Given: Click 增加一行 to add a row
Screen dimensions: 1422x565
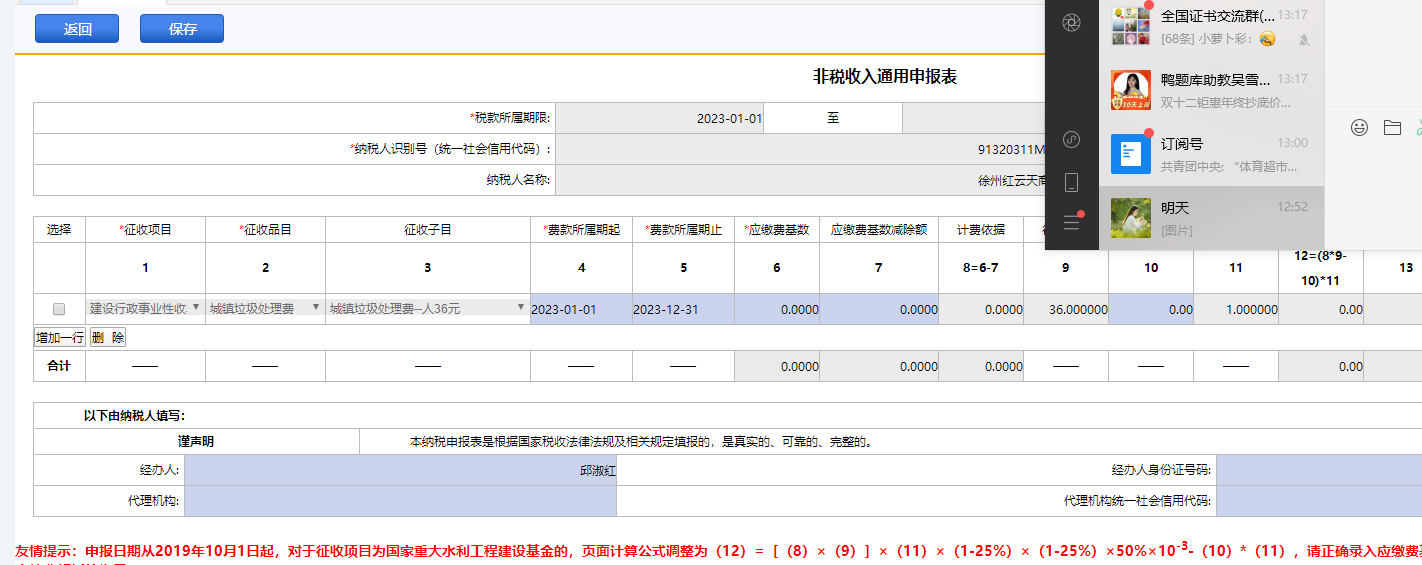Looking at the screenshot, I should (x=60, y=338).
